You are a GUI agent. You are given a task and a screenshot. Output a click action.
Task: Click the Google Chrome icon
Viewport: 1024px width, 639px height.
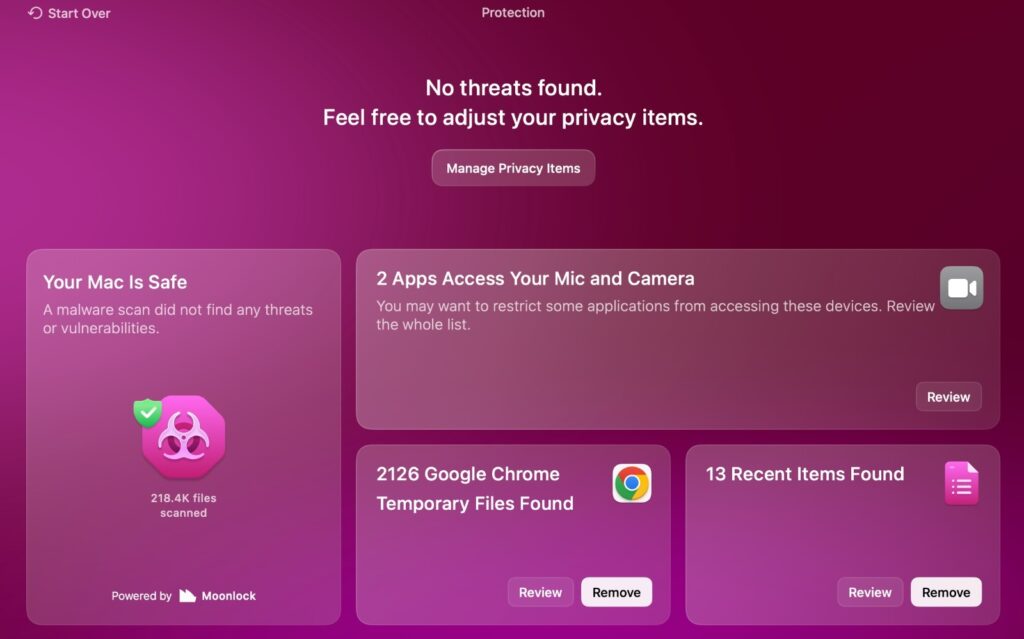[x=631, y=484]
